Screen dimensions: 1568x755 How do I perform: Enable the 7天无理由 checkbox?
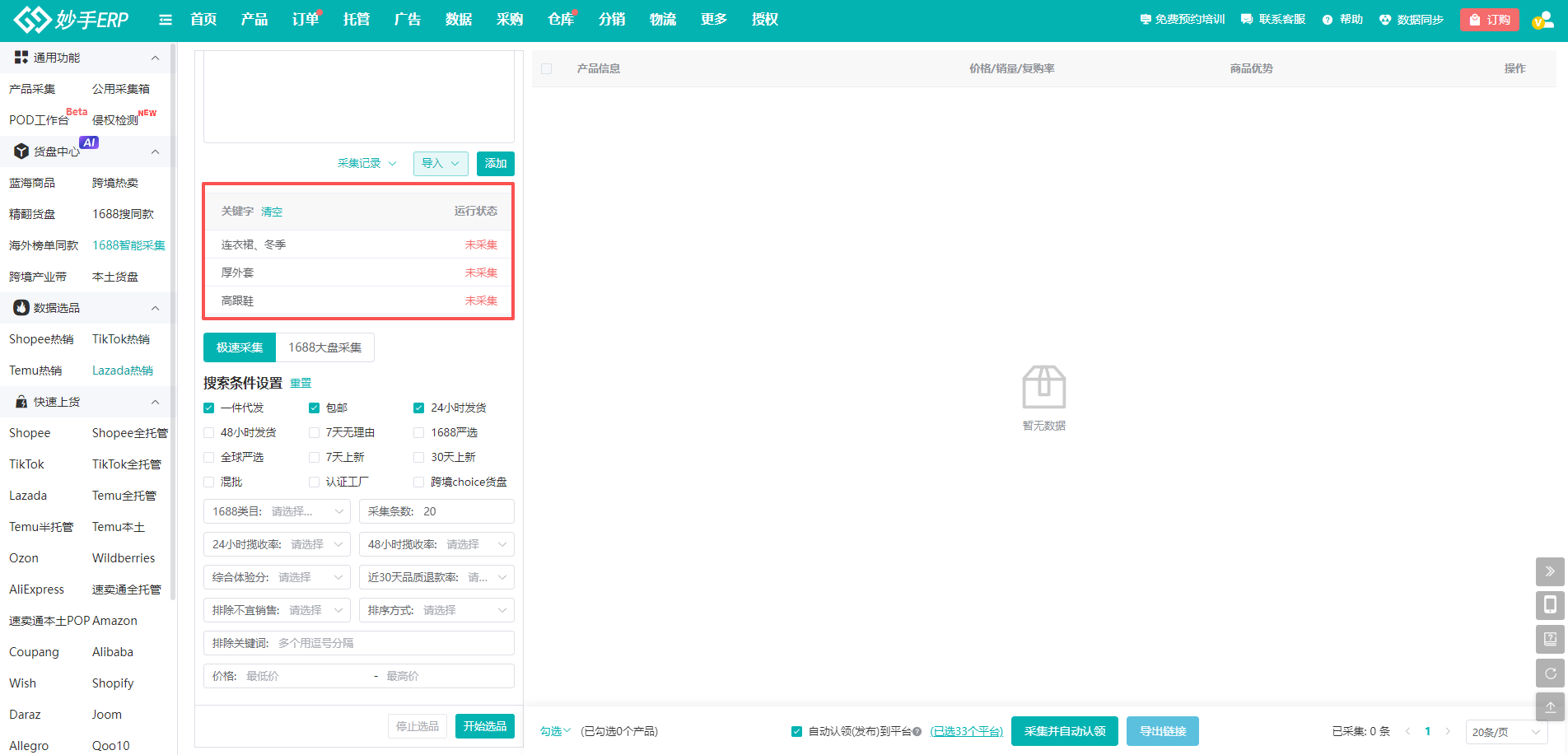tap(314, 433)
